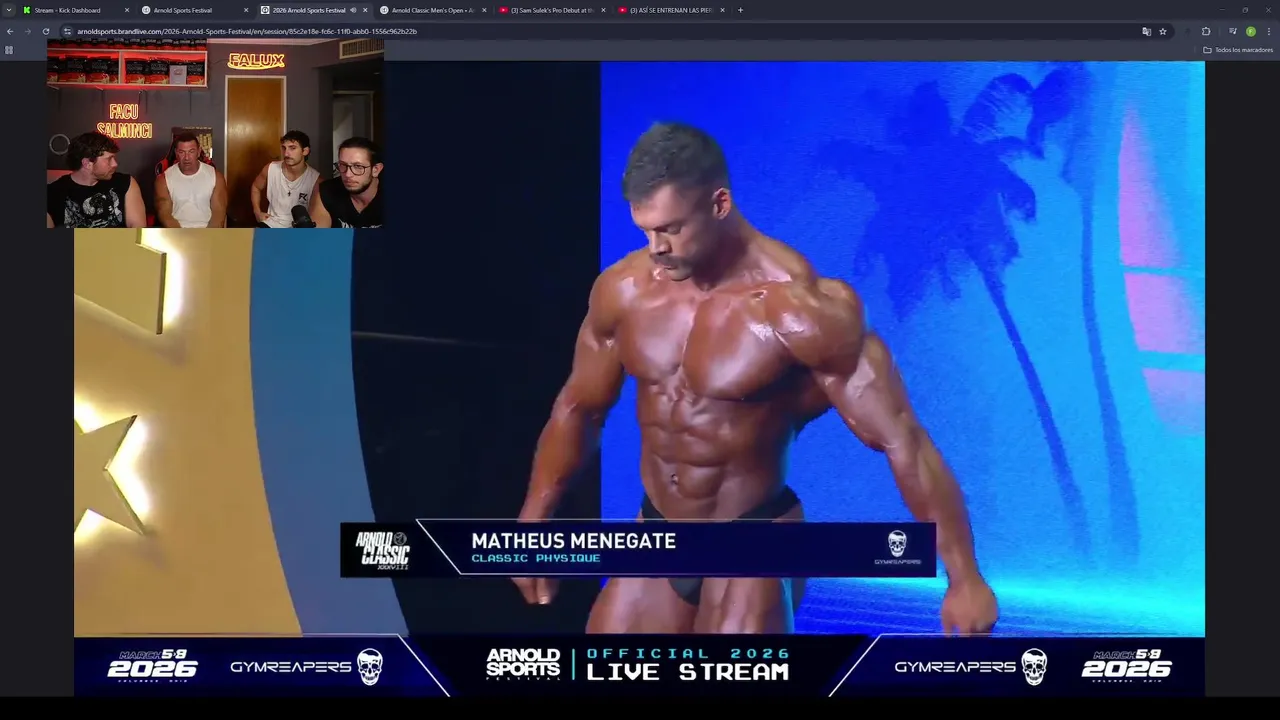The image size is (1280, 720).
Task: Open the extensions puzzle icon
Action: tap(1206, 31)
